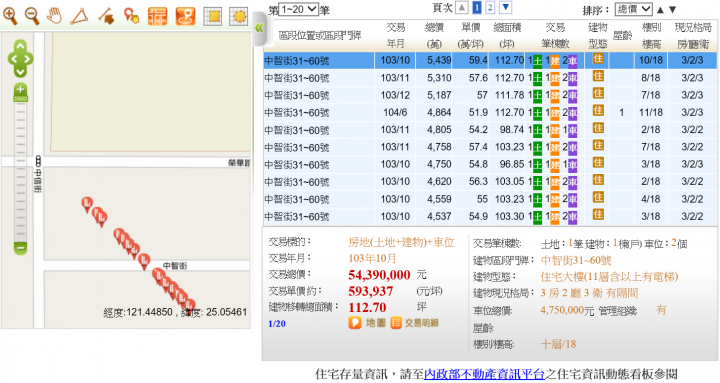Click 住 residential icon in 104/6 row

click(598, 111)
